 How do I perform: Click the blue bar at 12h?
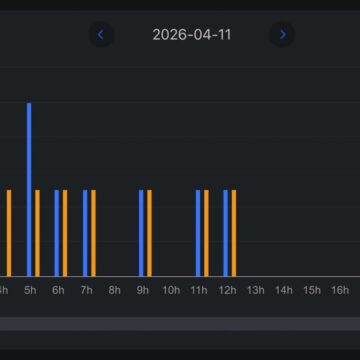[x=226, y=233]
